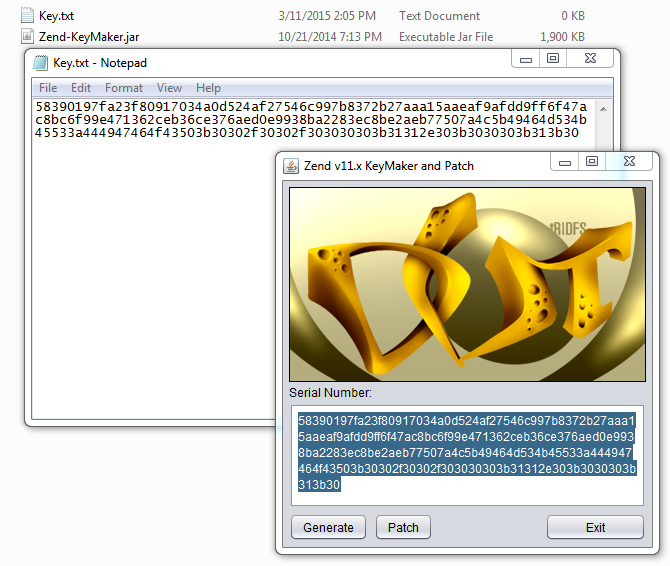Click the 1,900 KB size cell
This screenshot has width=670, height=566.
point(562,37)
